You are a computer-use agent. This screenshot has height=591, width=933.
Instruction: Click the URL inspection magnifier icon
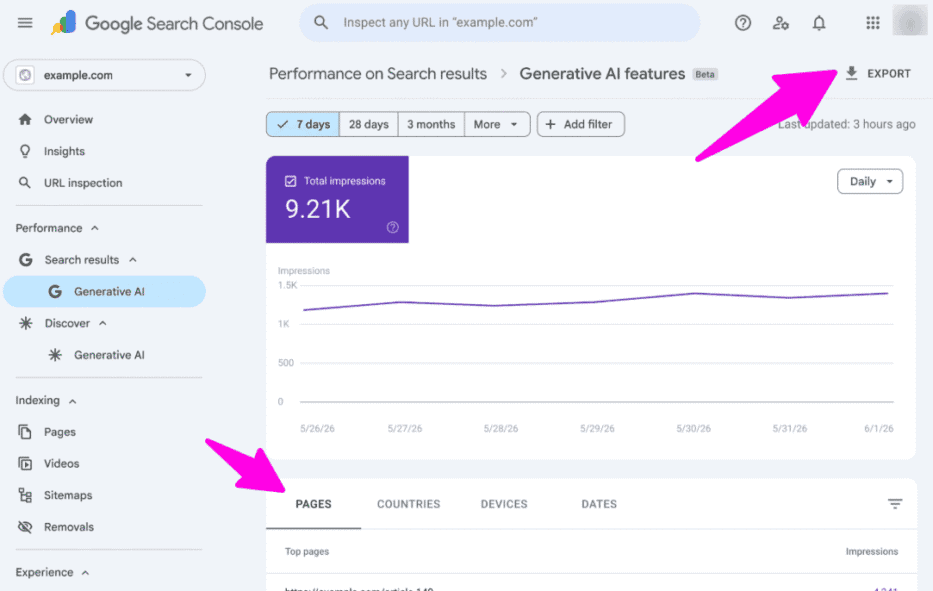coord(24,183)
